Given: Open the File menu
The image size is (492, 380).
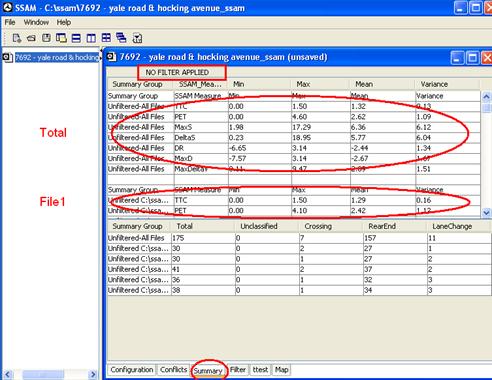Looking at the screenshot, I should [x=10, y=22].
